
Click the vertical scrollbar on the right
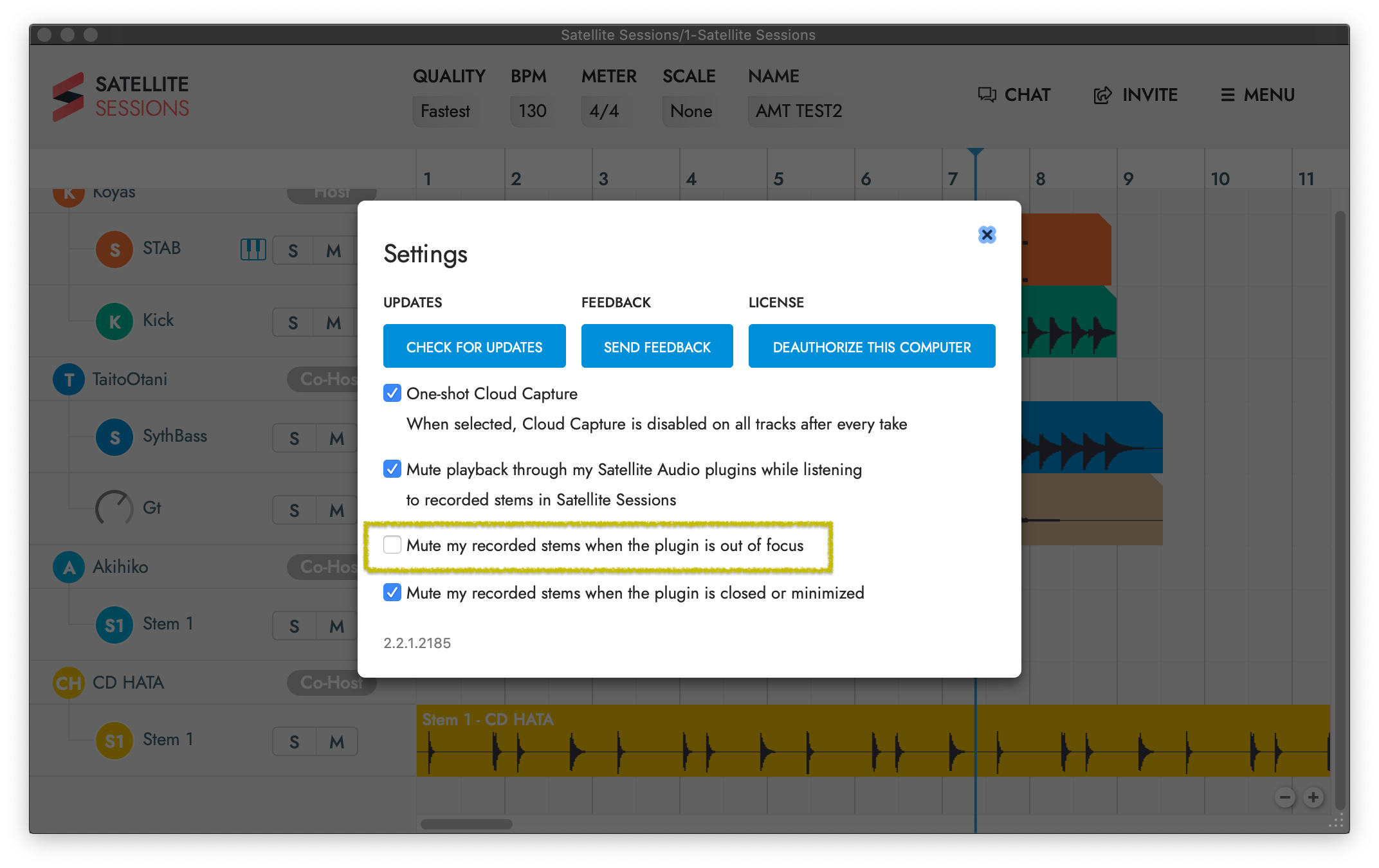1340,511
